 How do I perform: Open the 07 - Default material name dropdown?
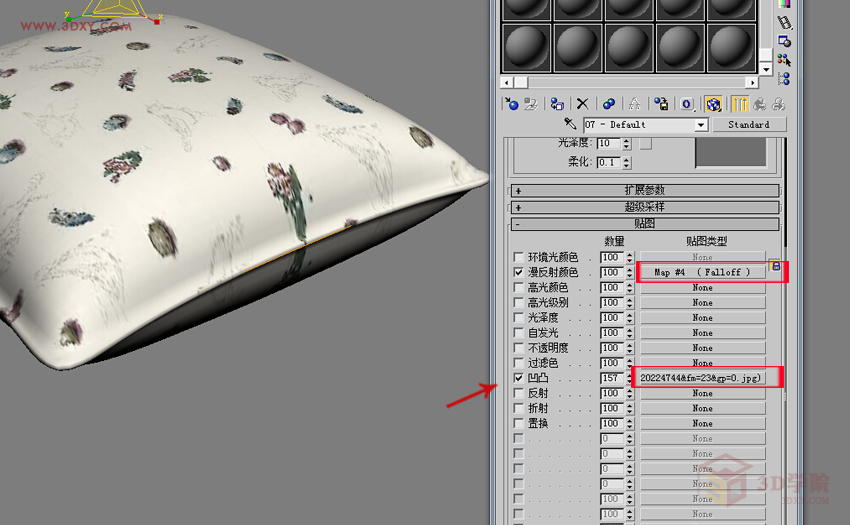click(x=701, y=125)
